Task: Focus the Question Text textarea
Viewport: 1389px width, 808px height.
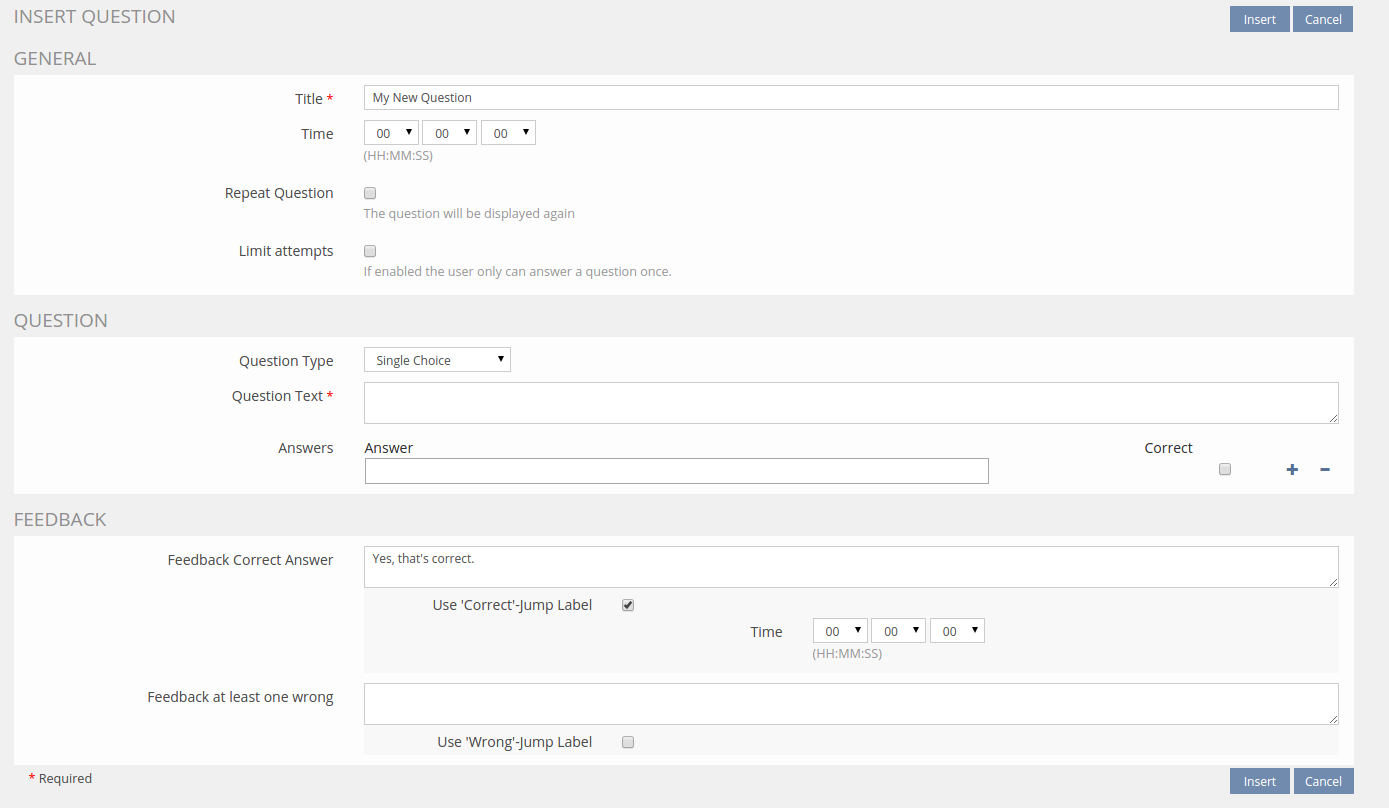Action: [850, 403]
